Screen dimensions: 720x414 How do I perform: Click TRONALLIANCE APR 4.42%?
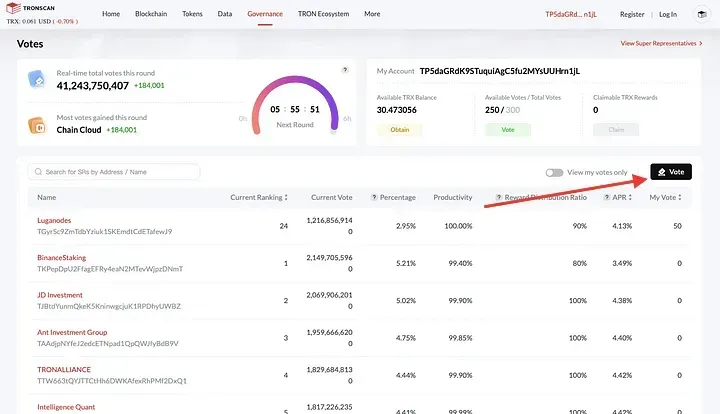click(622, 375)
